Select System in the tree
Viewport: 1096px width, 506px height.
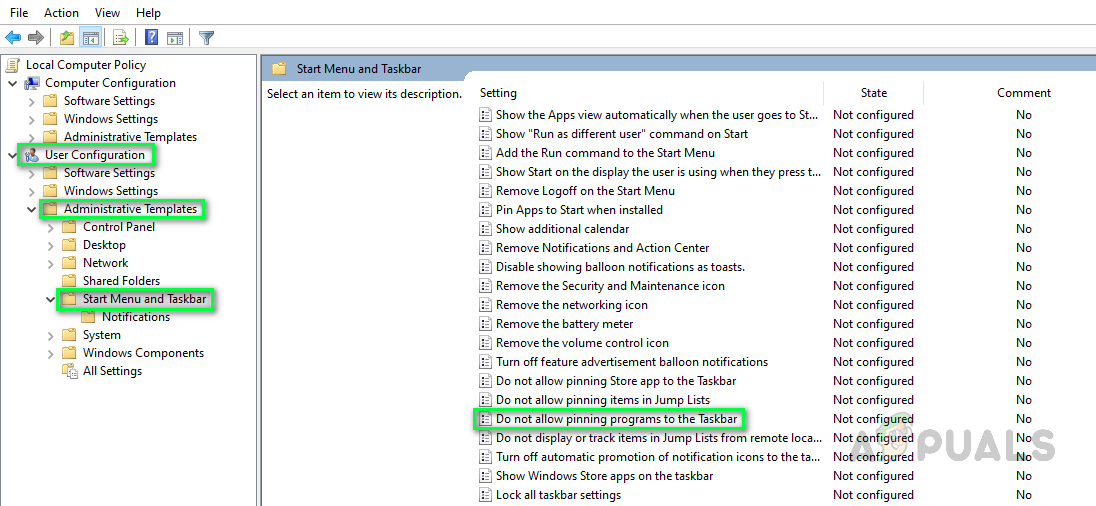coord(101,335)
